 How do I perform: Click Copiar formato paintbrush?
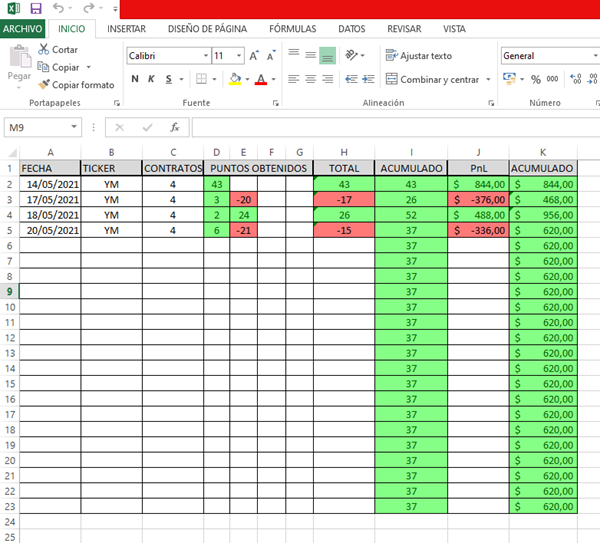pos(44,85)
